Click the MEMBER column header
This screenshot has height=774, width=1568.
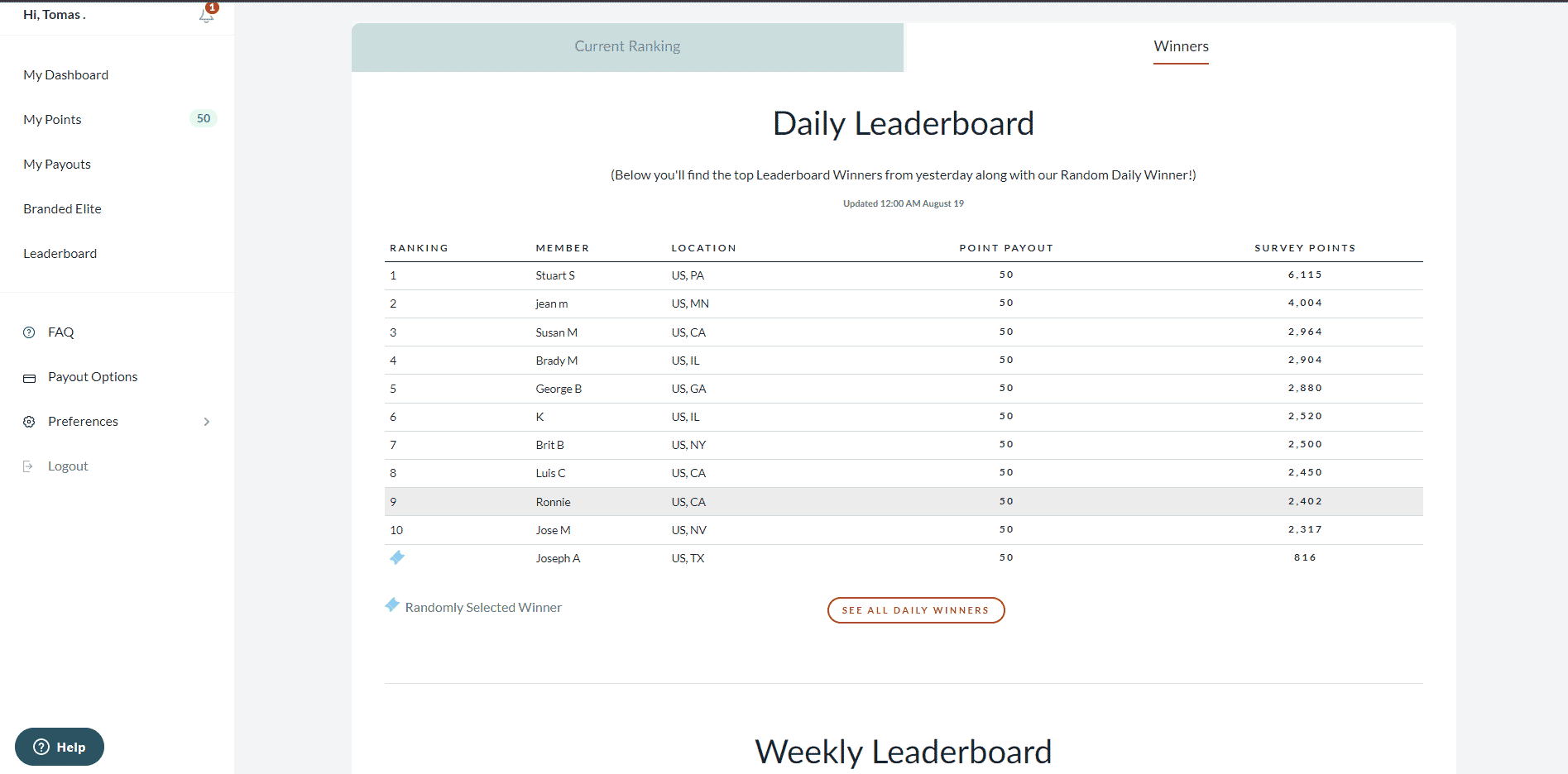(563, 248)
